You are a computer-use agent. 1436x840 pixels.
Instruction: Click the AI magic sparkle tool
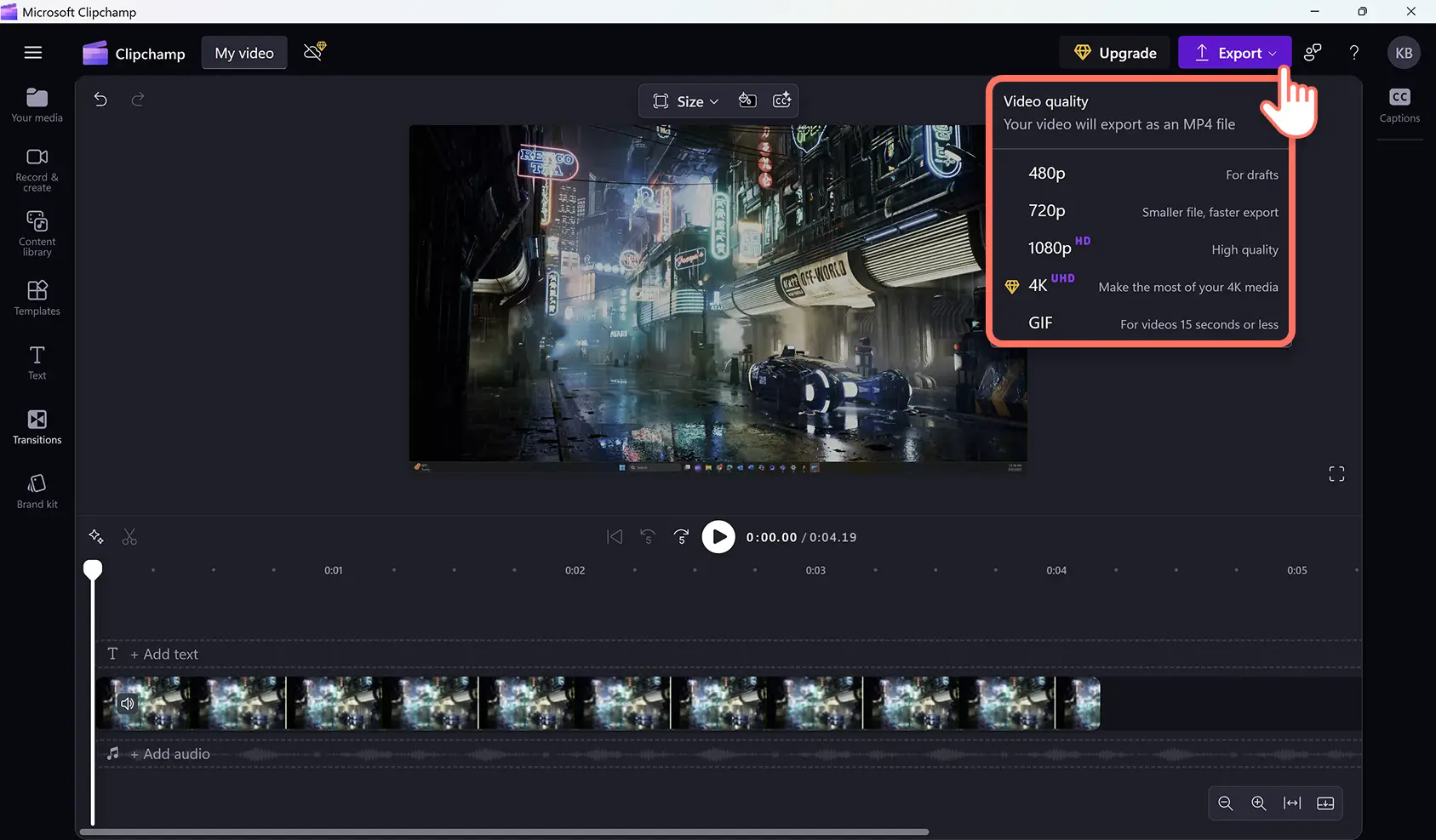[x=96, y=537]
